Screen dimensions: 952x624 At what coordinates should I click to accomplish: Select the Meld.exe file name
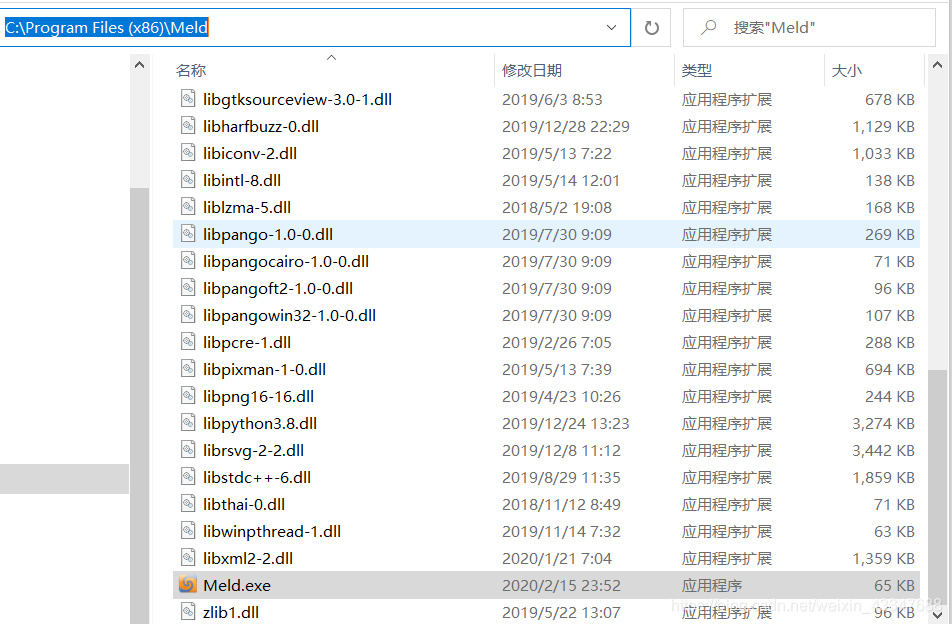click(x=237, y=586)
